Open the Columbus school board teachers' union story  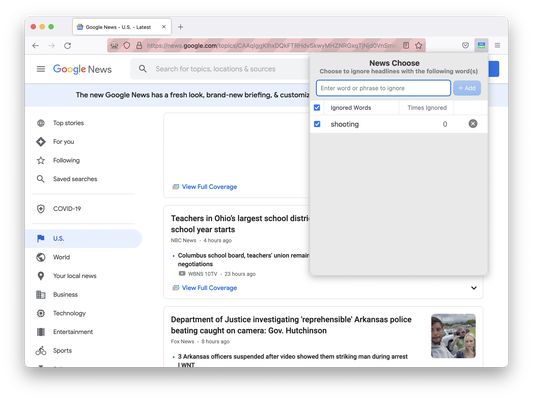(x=243, y=260)
